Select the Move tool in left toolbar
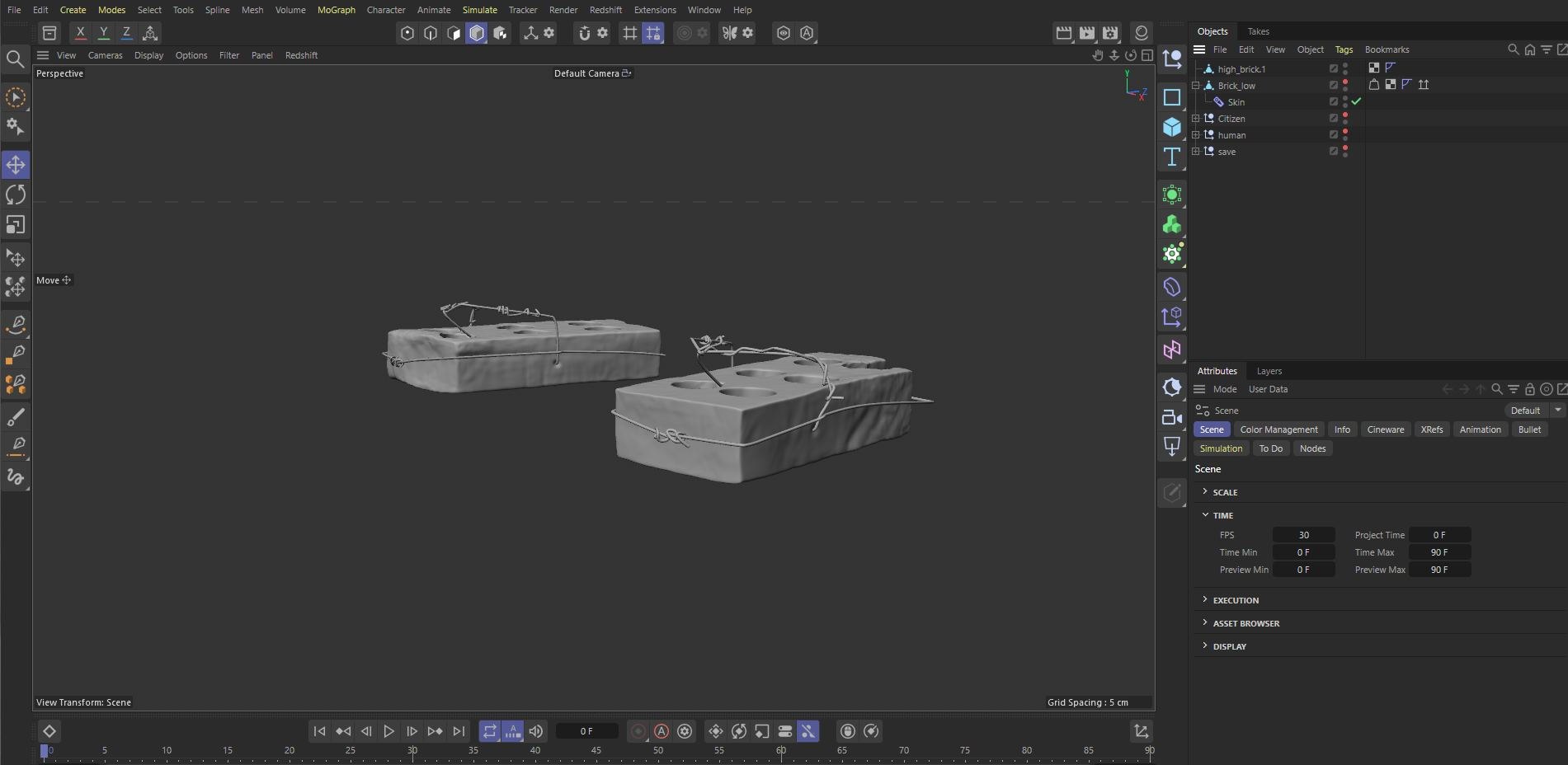 (x=16, y=165)
